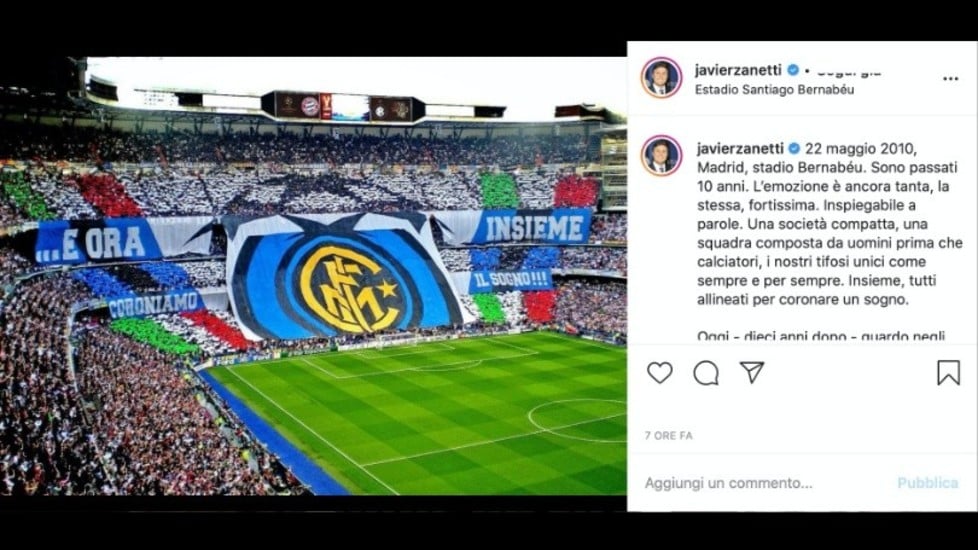Like the post with the heart icon

click(x=659, y=373)
